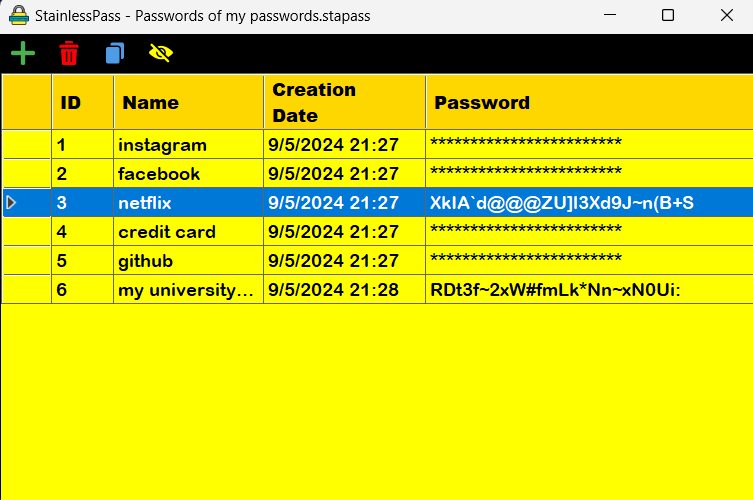Select the netflix name cell
The width and height of the screenshot is (753, 500).
point(189,203)
